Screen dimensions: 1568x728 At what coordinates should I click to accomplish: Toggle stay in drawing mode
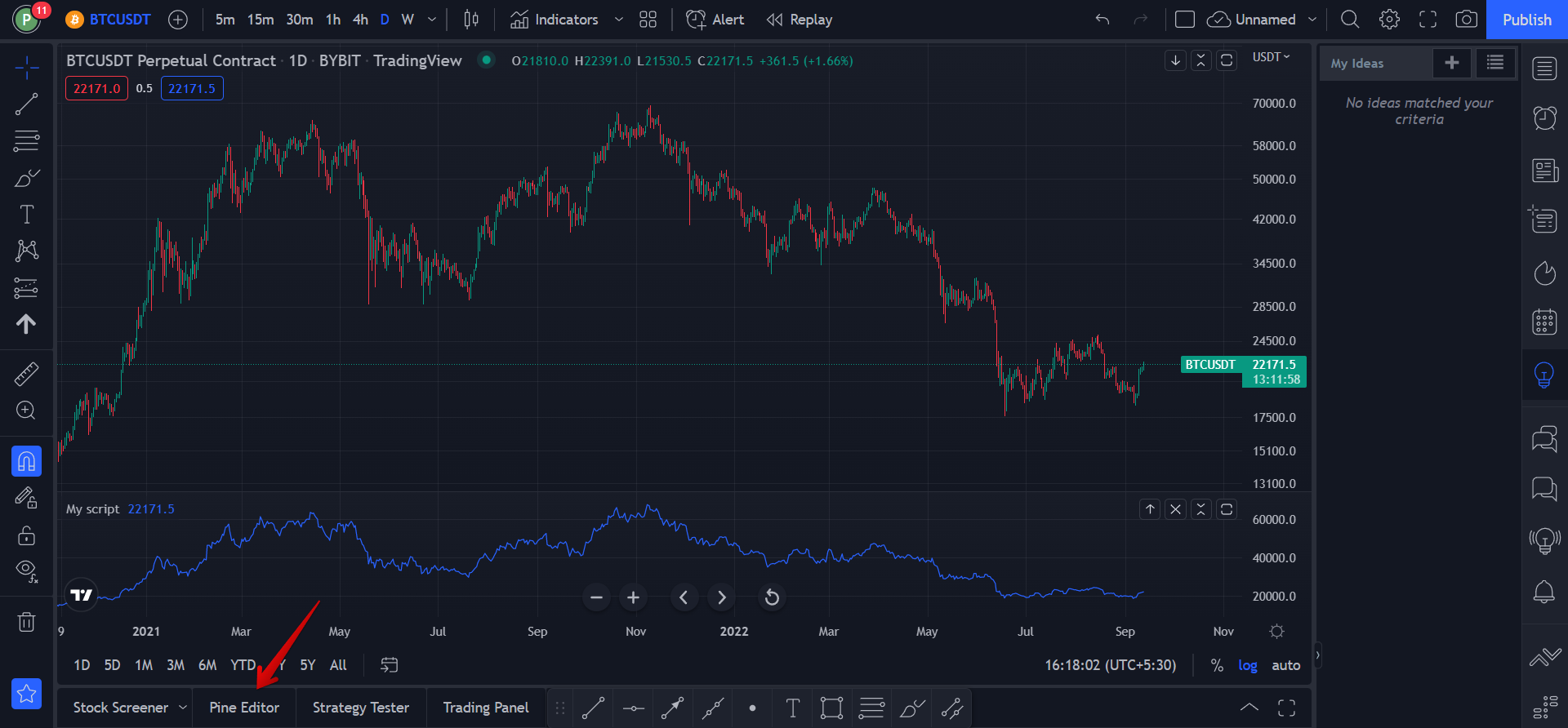[x=27, y=498]
